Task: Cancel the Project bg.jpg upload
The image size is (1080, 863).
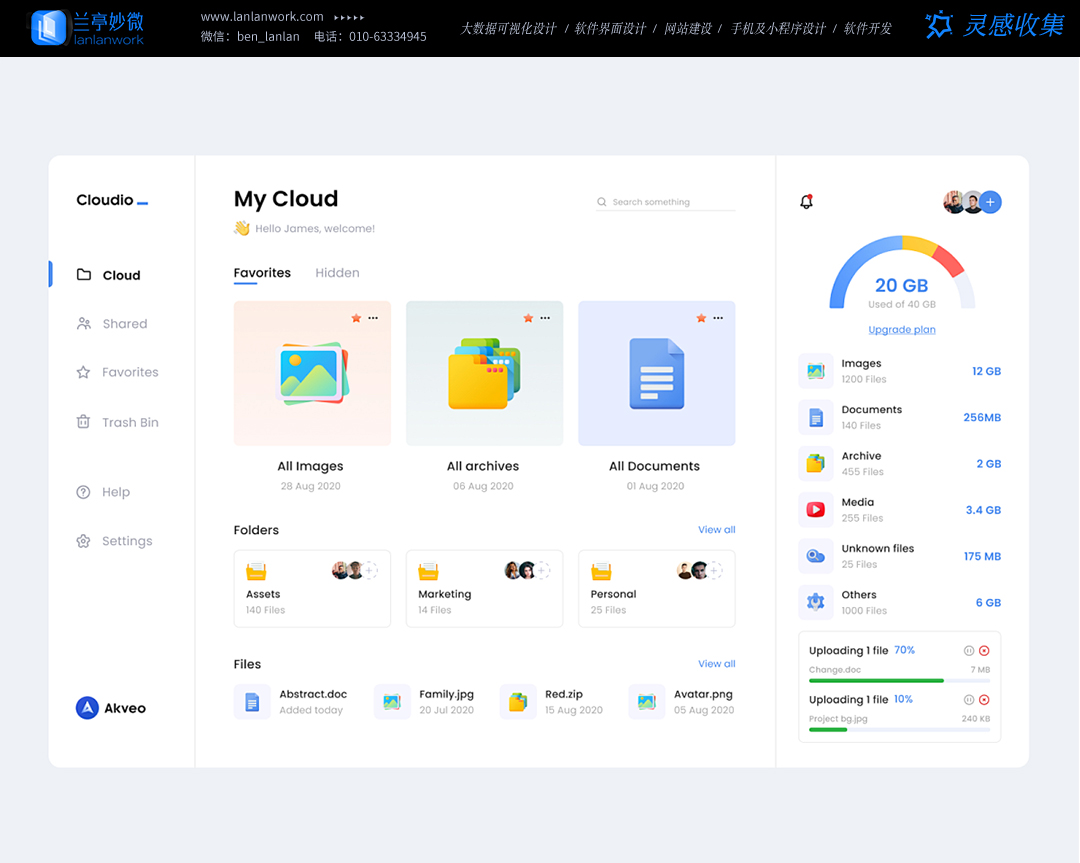Action: pyautogui.click(x=984, y=700)
